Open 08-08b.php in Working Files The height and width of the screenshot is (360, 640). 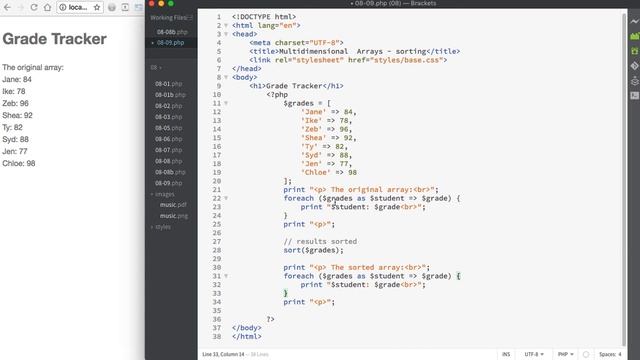[x=172, y=32]
